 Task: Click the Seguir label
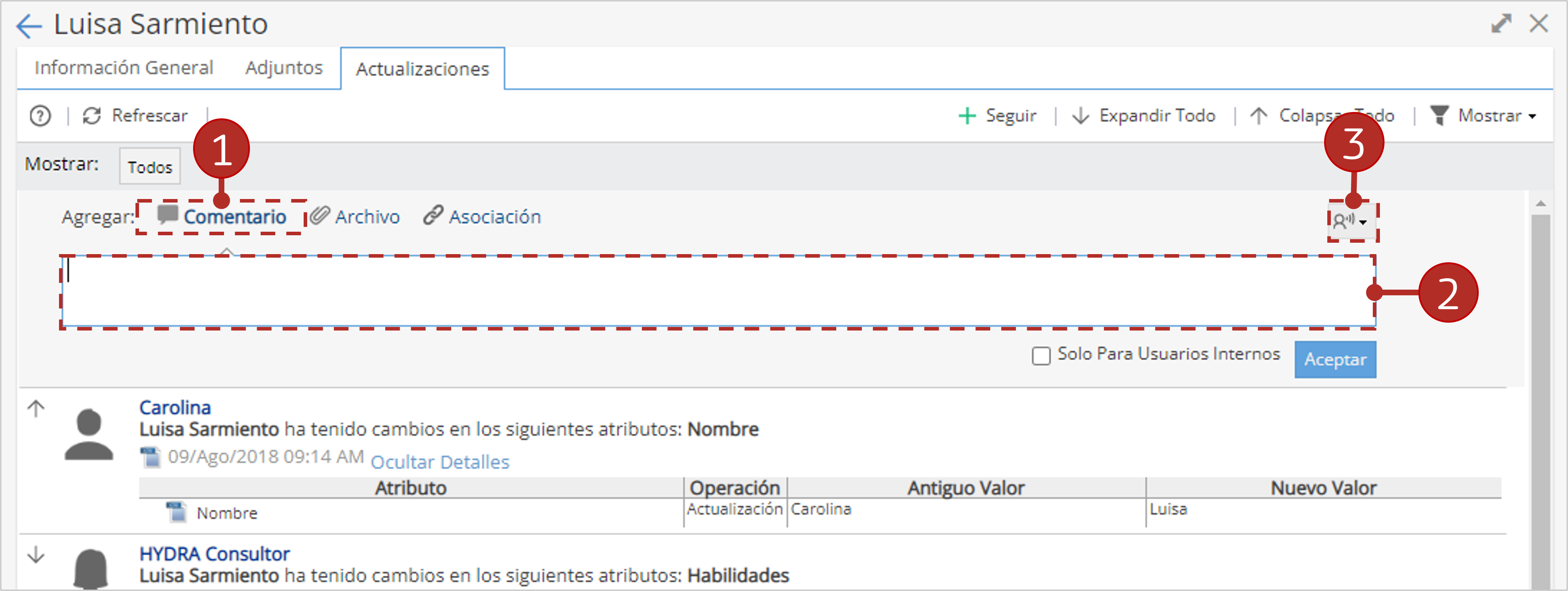(x=1011, y=115)
